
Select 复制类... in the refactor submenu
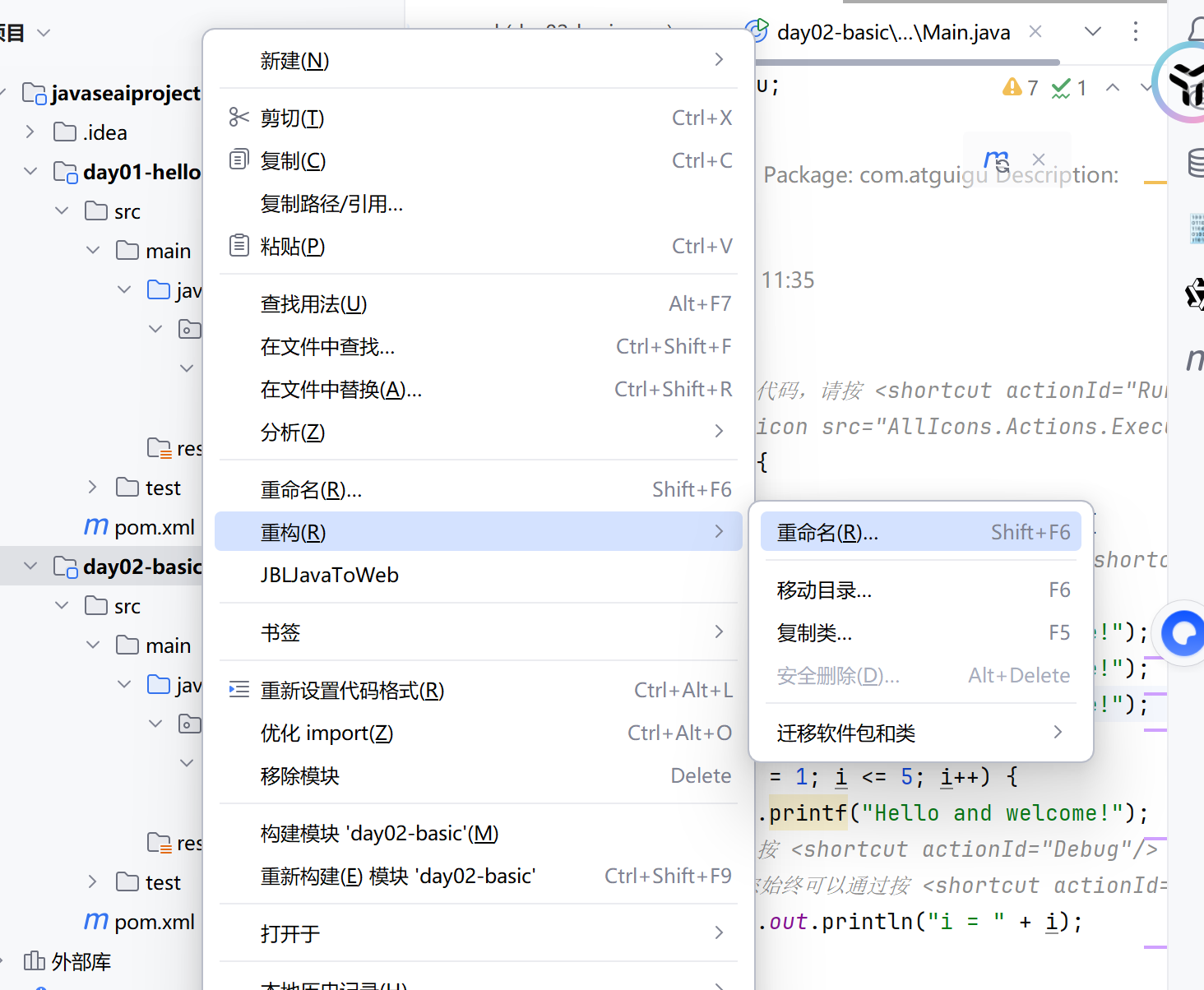[x=921, y=632]
